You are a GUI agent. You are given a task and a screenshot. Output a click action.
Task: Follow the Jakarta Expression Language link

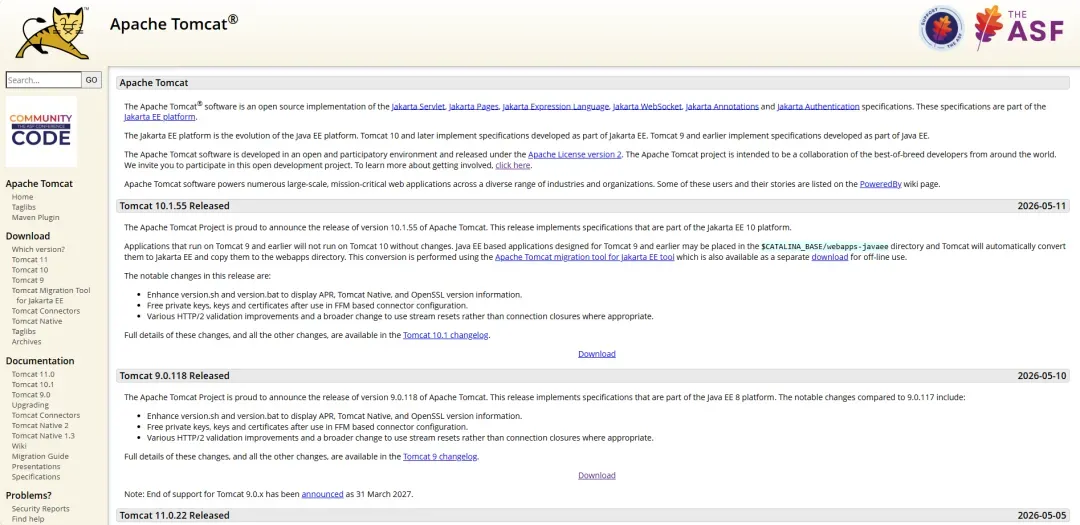click(556, 107)
